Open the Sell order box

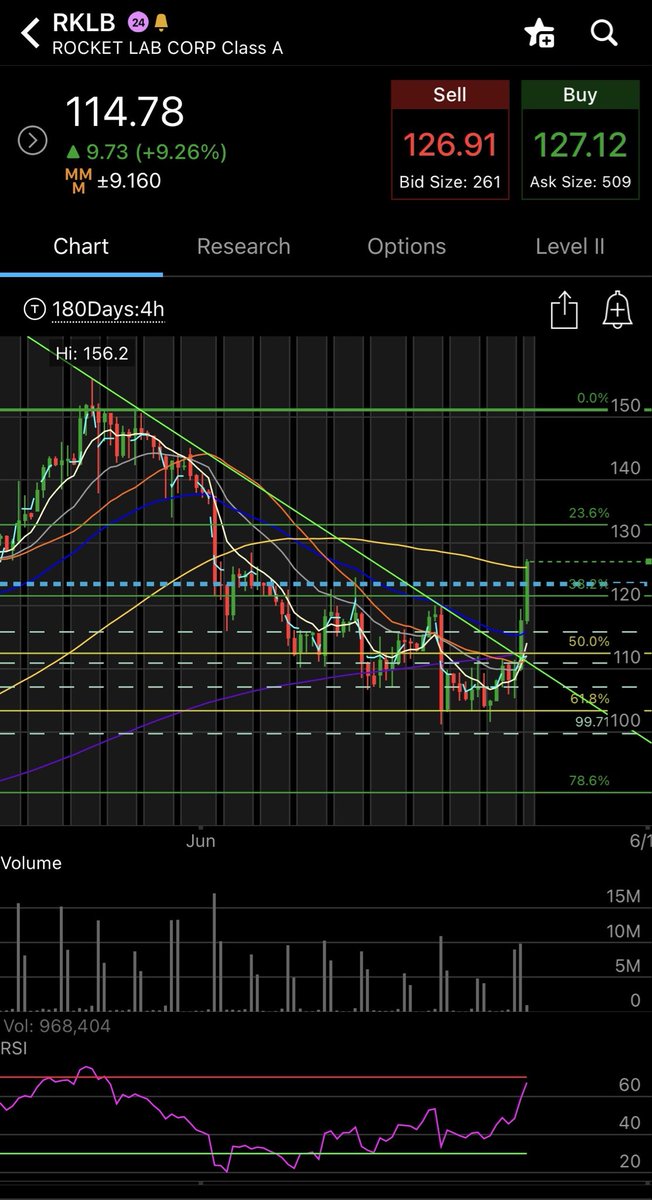(450, 141)
